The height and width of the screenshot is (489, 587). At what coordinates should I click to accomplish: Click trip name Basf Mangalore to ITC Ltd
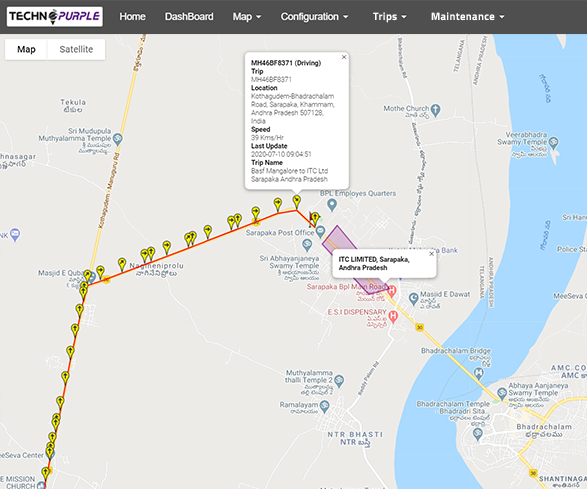[x=289, y=175]
